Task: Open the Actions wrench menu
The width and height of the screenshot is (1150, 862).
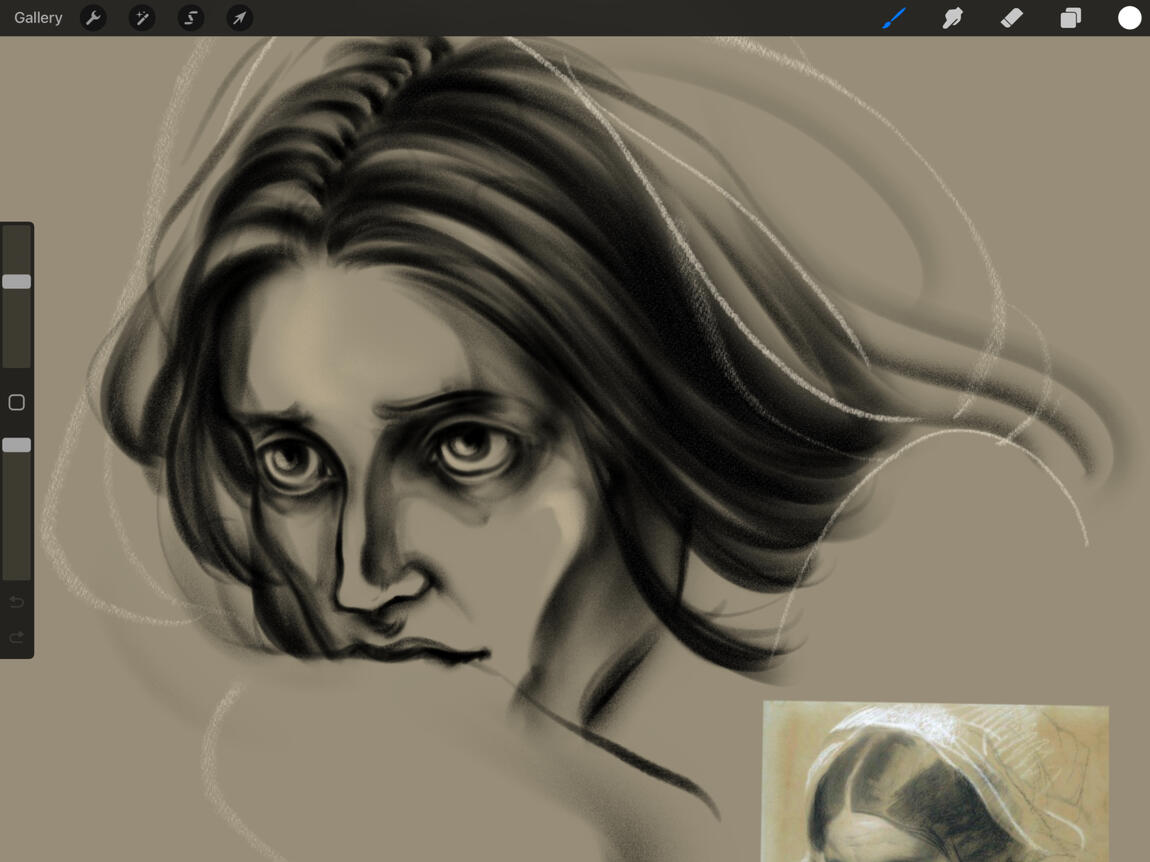Action: click(x=93, y=18)
